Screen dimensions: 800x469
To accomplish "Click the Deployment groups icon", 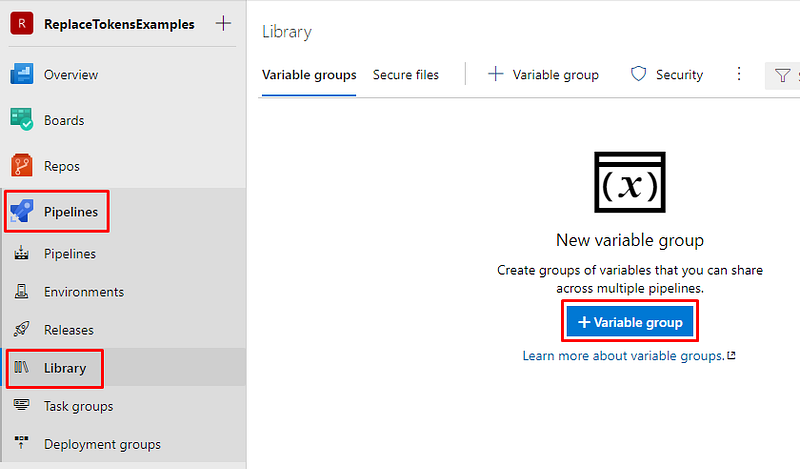I will click(x=21, y=442).
